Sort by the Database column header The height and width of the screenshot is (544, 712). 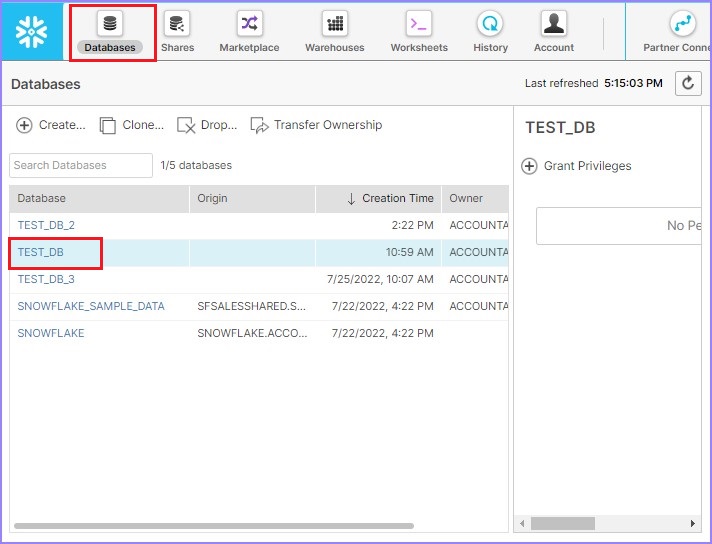tap(99, 198)
